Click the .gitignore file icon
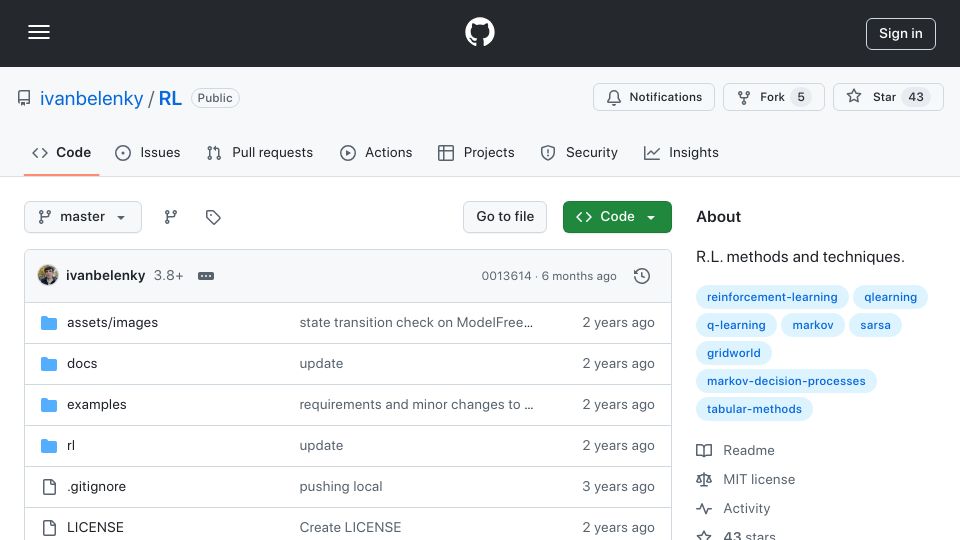 [x=49, y=487]
